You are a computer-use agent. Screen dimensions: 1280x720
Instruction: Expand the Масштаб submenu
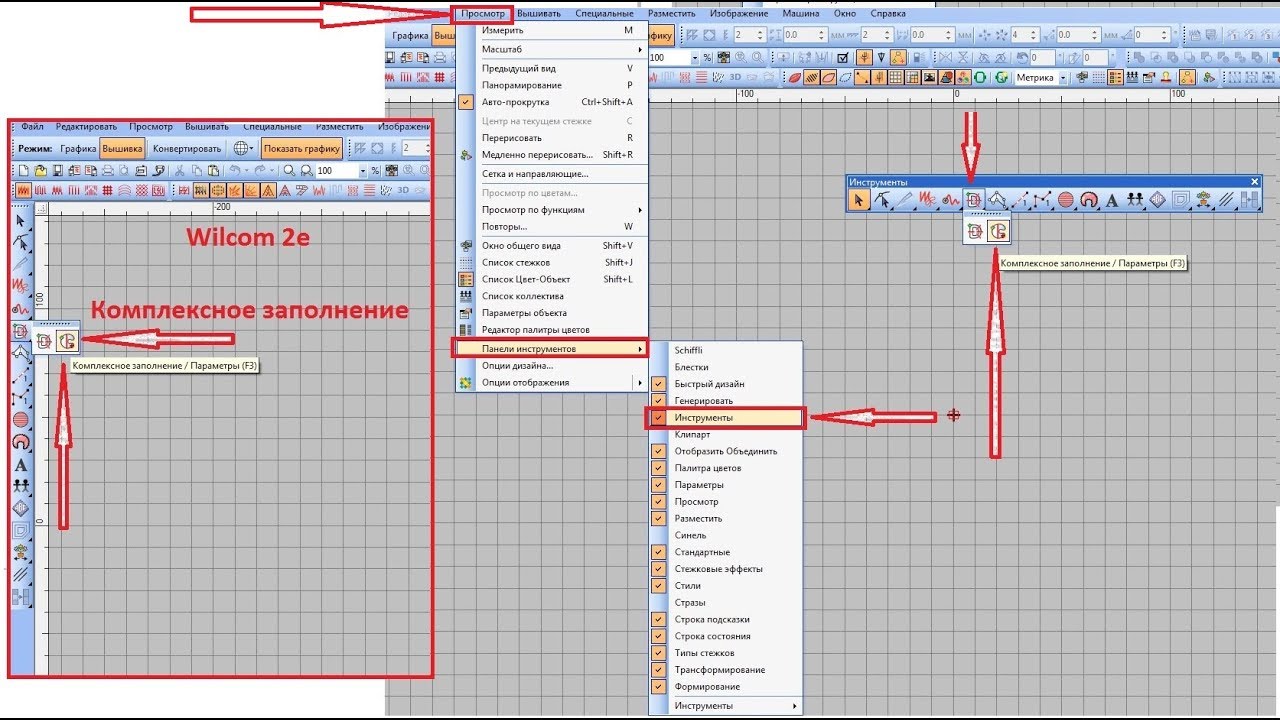point(552,49)
